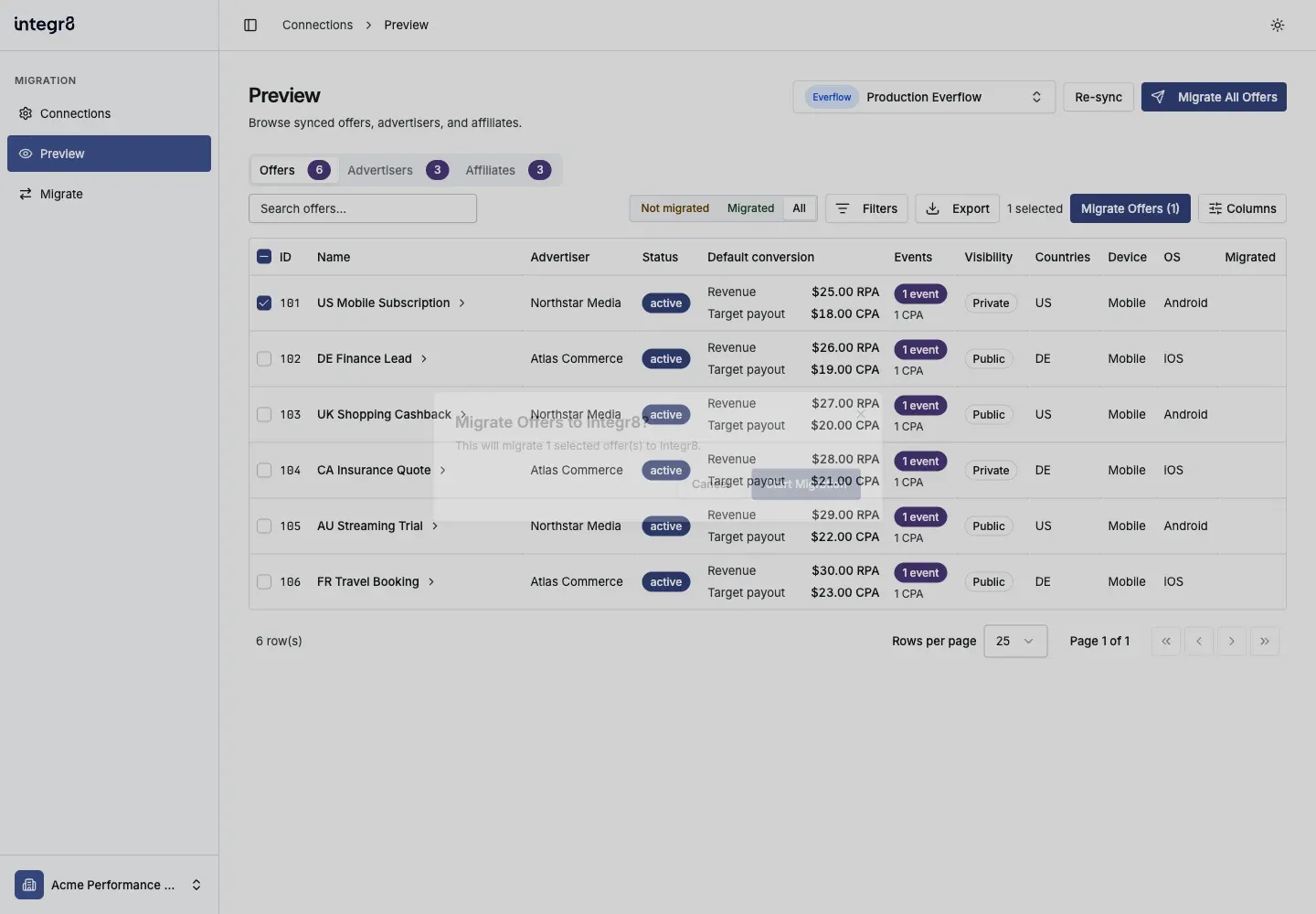Image resolution: width=1316 pixels, height=914 pixels.
Task: Expand the DE Finance Lead row chevron
Action: [x=424, y=358]
